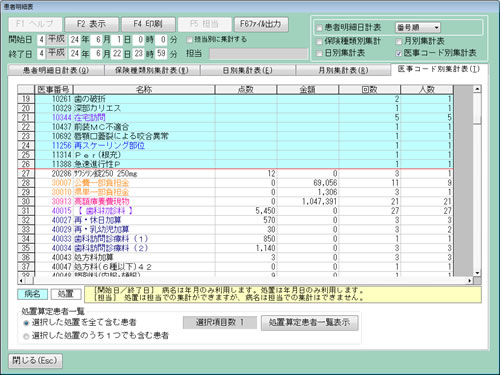The height and width of the screenshot is (375, 500).
Task: Close the window with 閉じる(Esc)
Action: click(x=35, y=361)
